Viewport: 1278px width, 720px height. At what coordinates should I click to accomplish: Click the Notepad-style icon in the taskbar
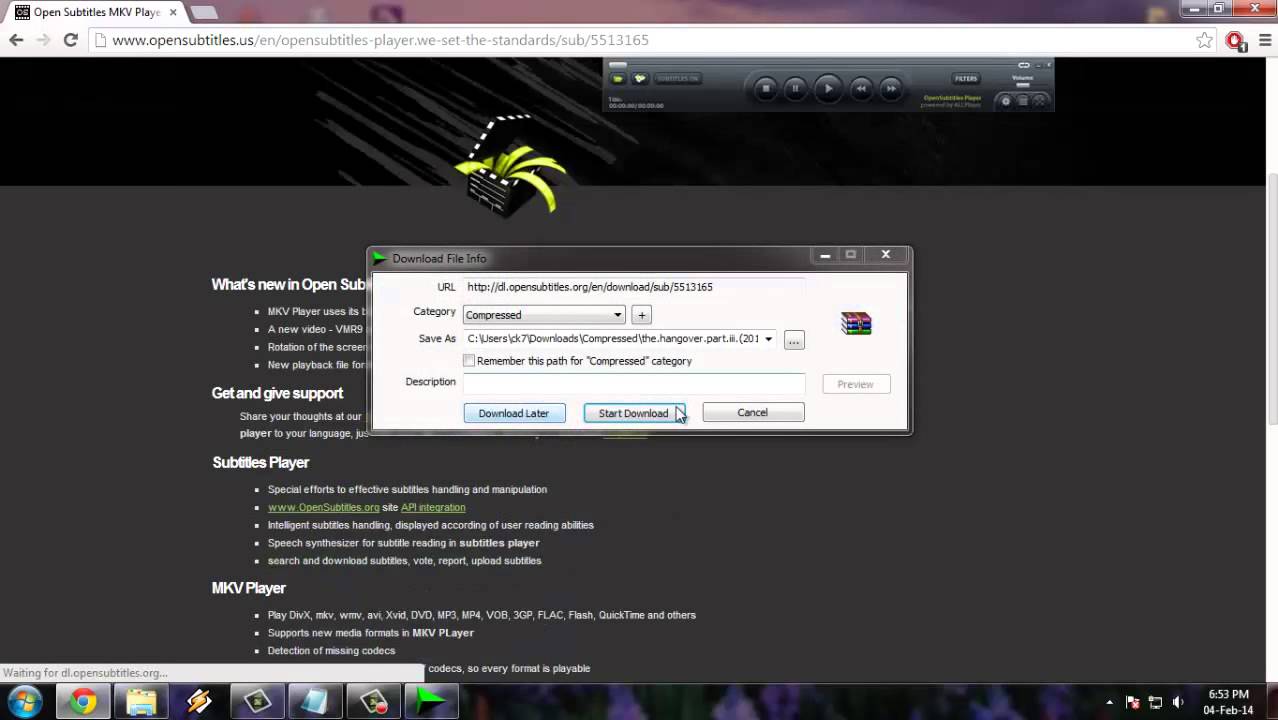(x=315, y=702)
